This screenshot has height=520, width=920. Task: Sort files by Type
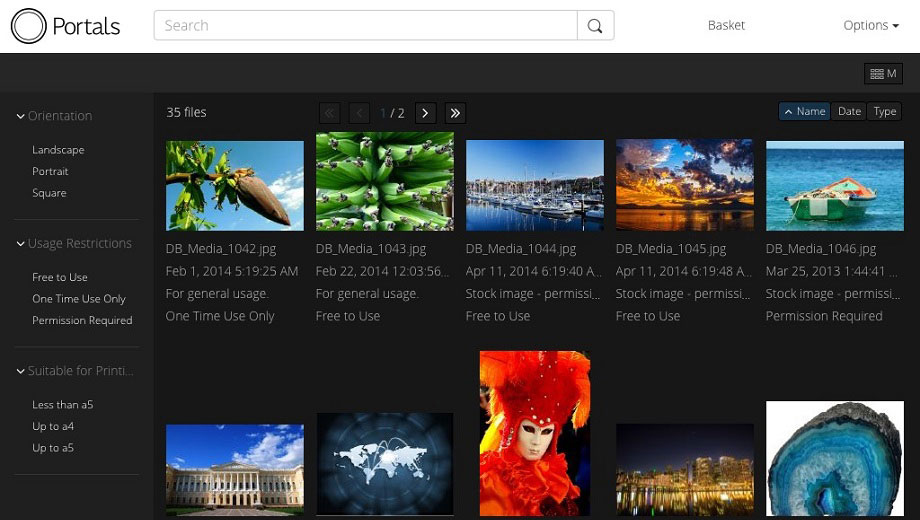[x=885, y=112]
